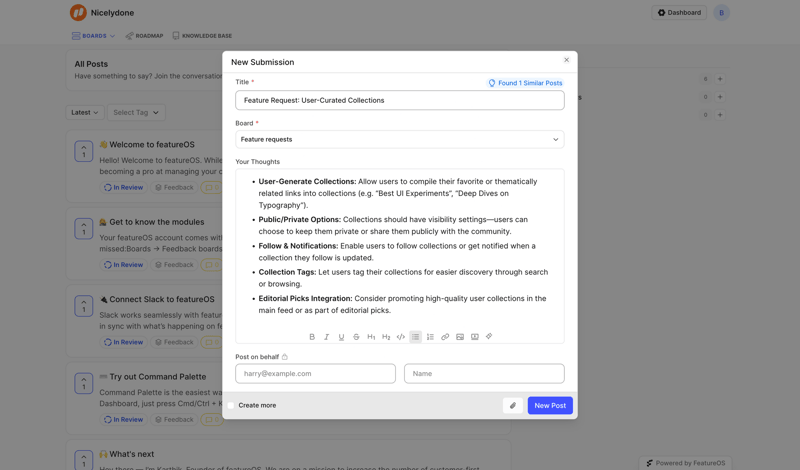Viewport: 800px width, 470px height.
Task: Insert Heading 1 with the H1 icon
Action: 371,337
